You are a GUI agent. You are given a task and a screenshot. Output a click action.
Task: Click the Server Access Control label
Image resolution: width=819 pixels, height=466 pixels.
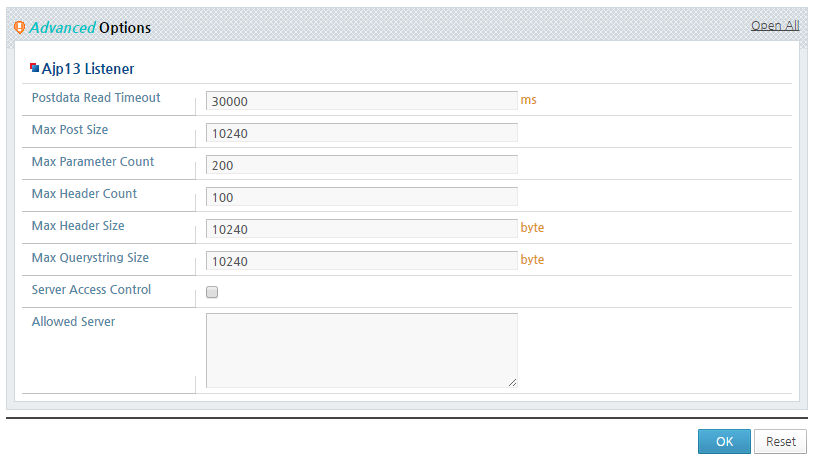(x=91, y=289)
